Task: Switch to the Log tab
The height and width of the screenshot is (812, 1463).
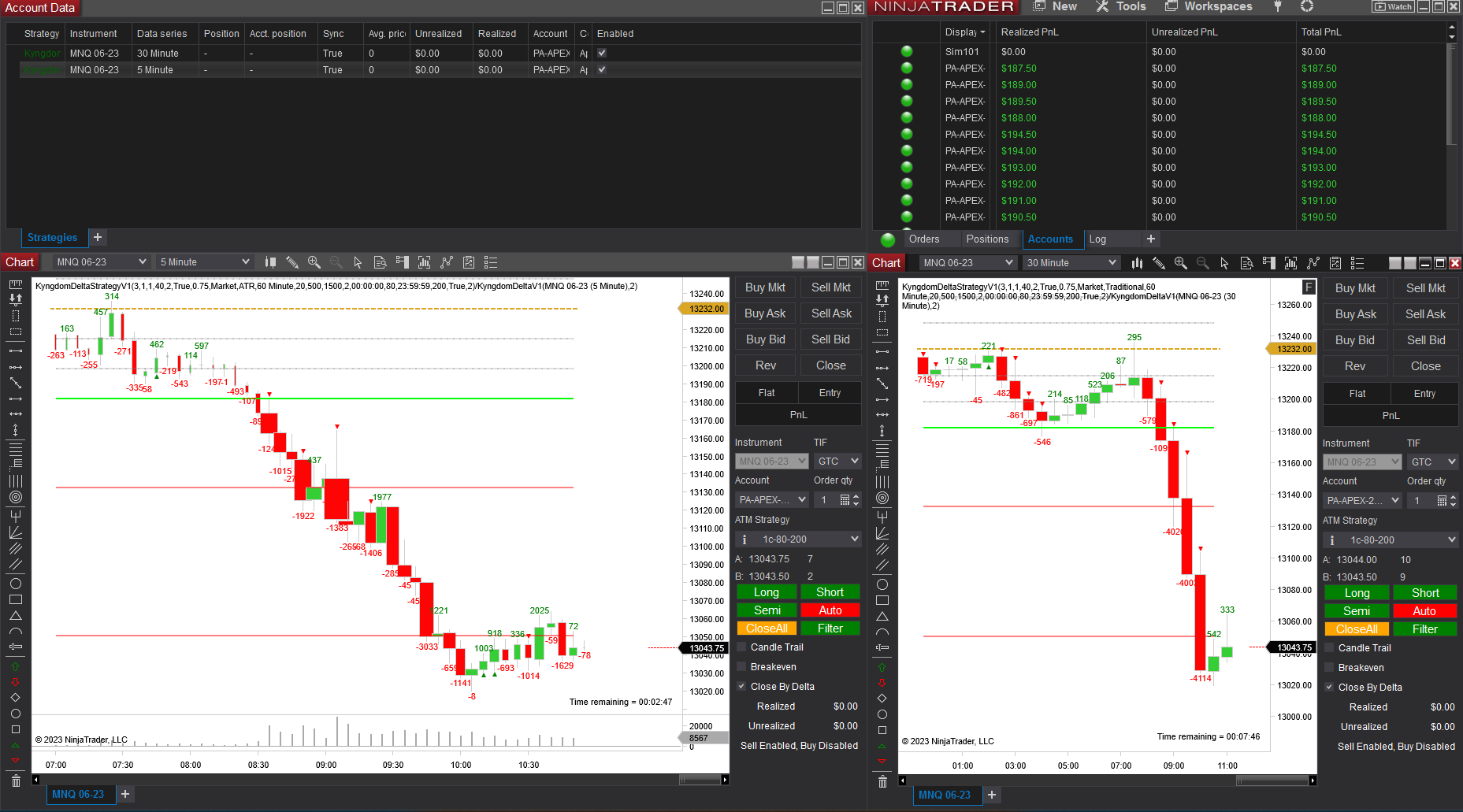Action: click(x=1097, y=239)
